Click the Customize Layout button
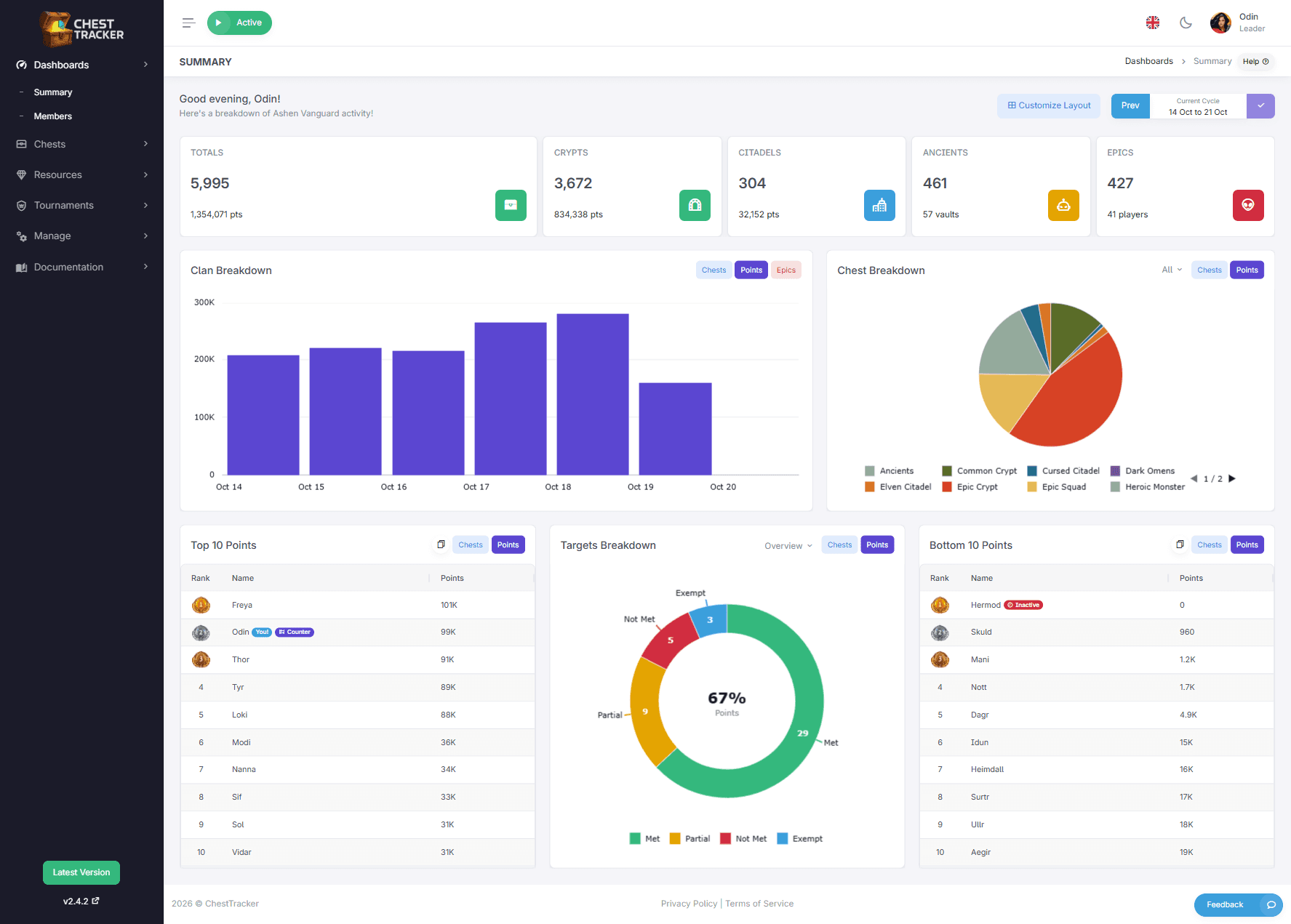Screen dimensions: 1291x924 coord(1049,105)
